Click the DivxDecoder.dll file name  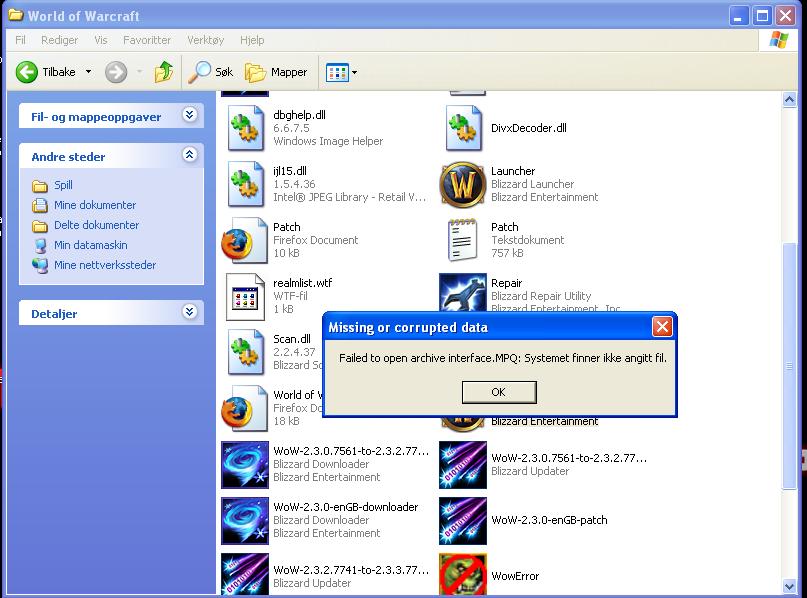[x=529, y=128]
